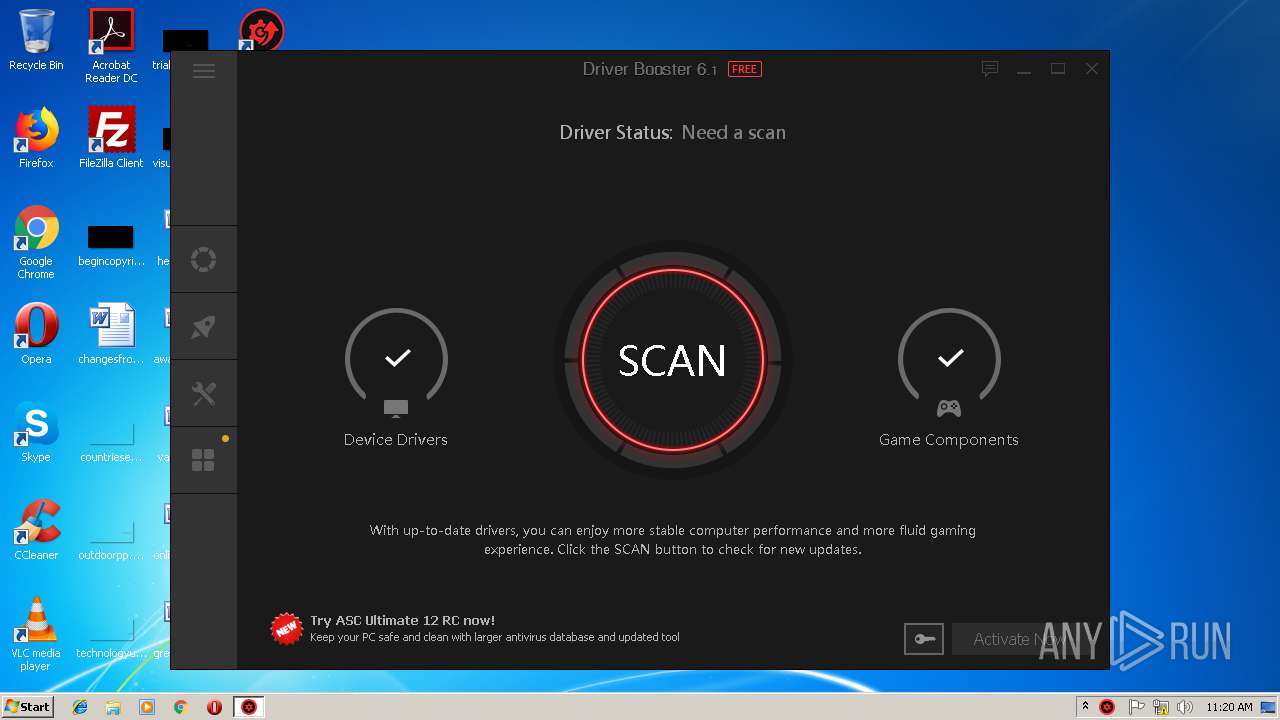This screenshot has width=1280, height=720.
Task: Open the Driver Booster desktop shortcut
Action: coord(262,32)
